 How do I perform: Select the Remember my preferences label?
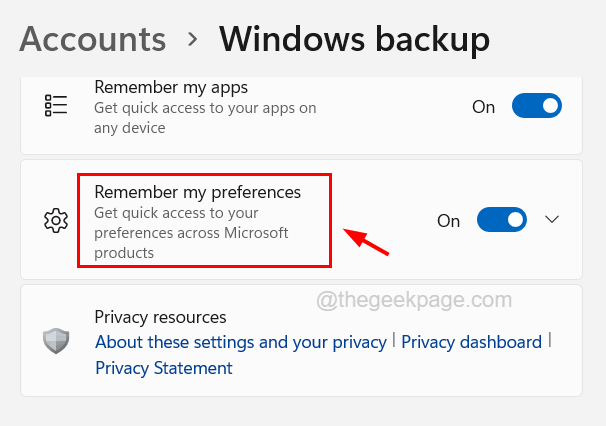tap(197, 191)
